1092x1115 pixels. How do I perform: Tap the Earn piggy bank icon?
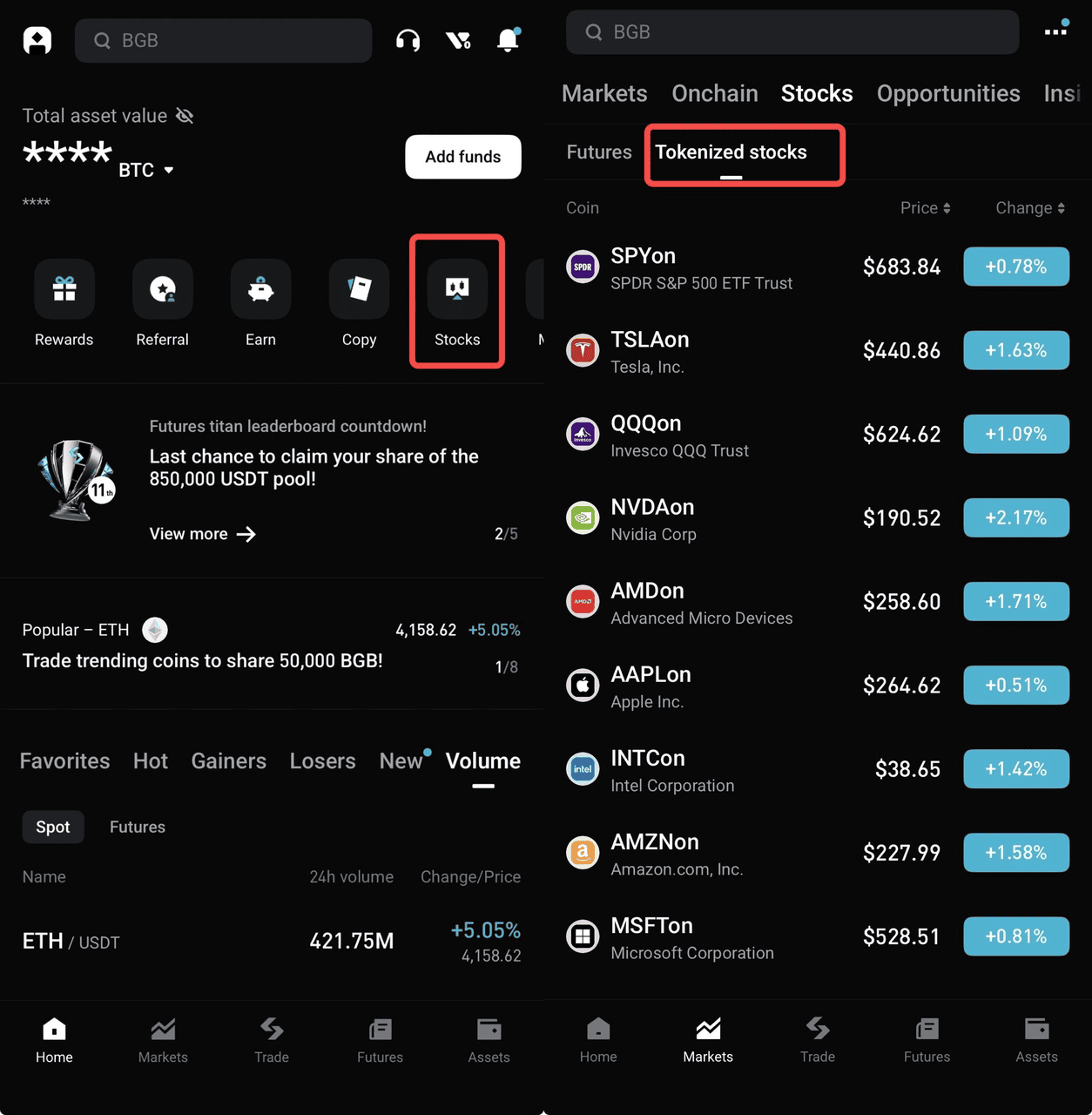click(260, 289)
